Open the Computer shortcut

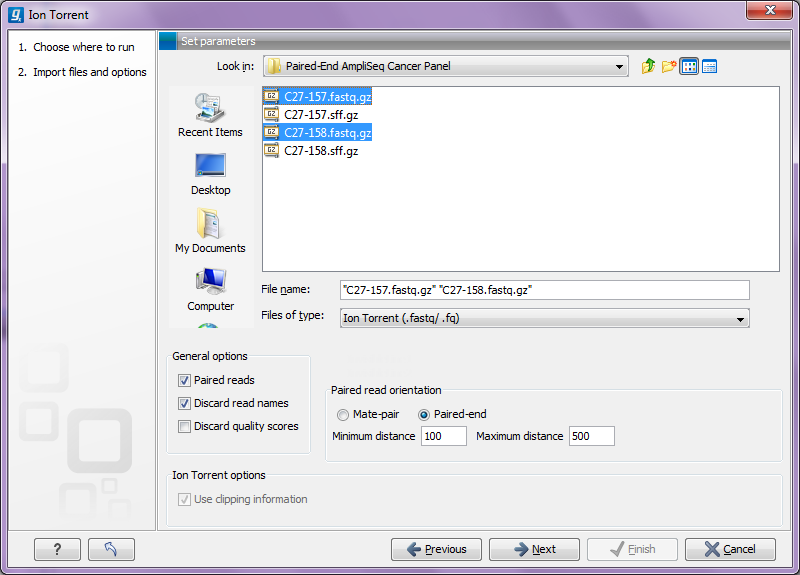click(210, 289)
